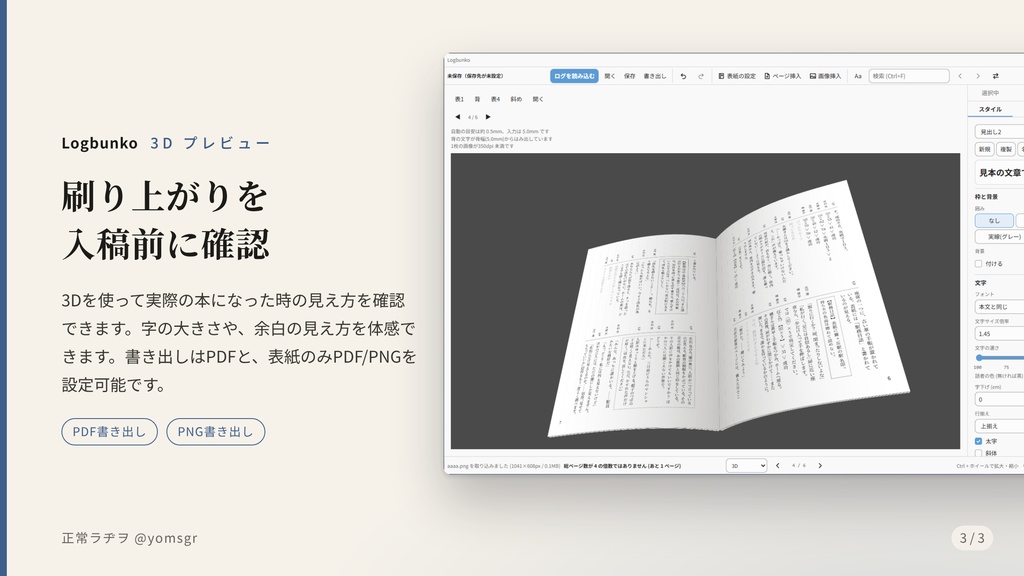Viewport: 1024px width, 576px height.
Task: Open the 見出し2 style dropdown
Action: point(999,132)
